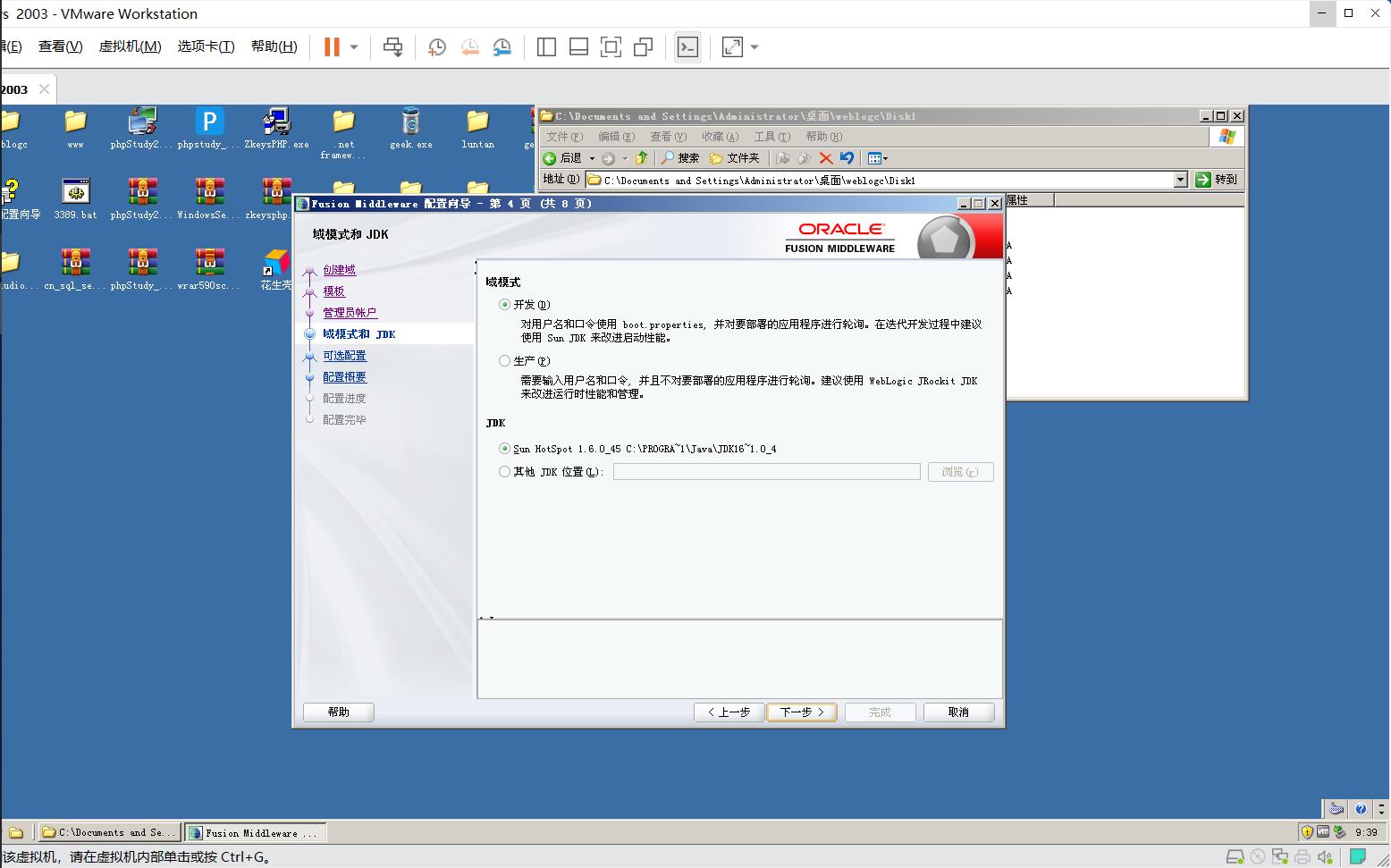Switch to the C:\Documents and Se... taskbar button

coord(108,832)
